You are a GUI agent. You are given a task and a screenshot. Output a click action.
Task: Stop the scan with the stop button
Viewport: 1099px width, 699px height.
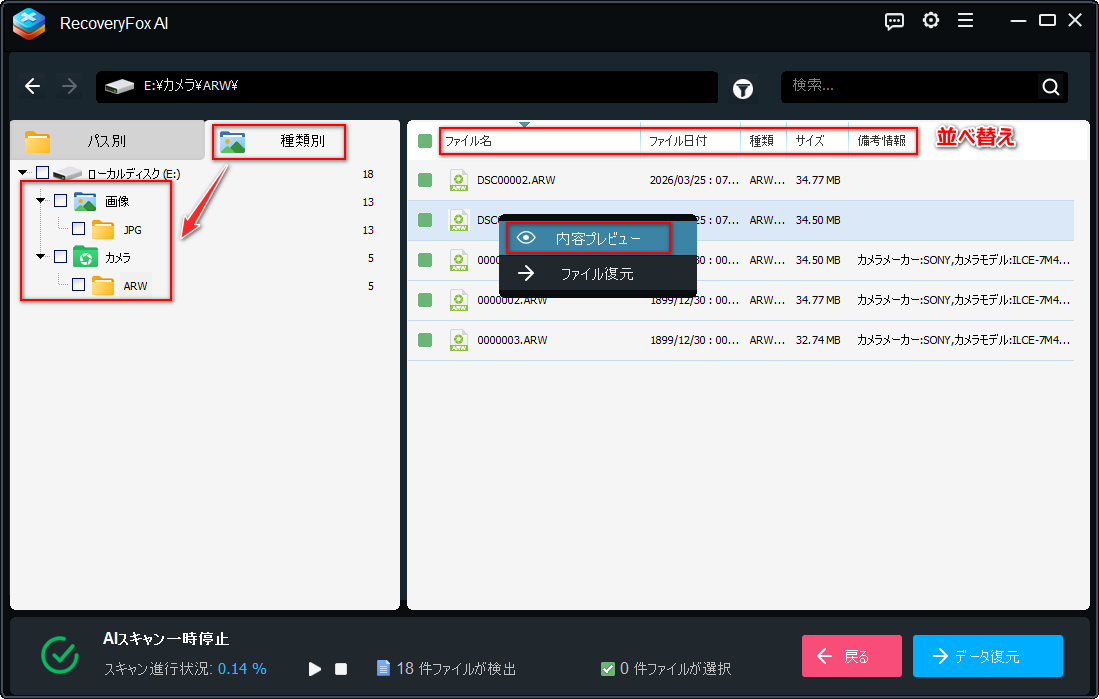coord(341,669)
